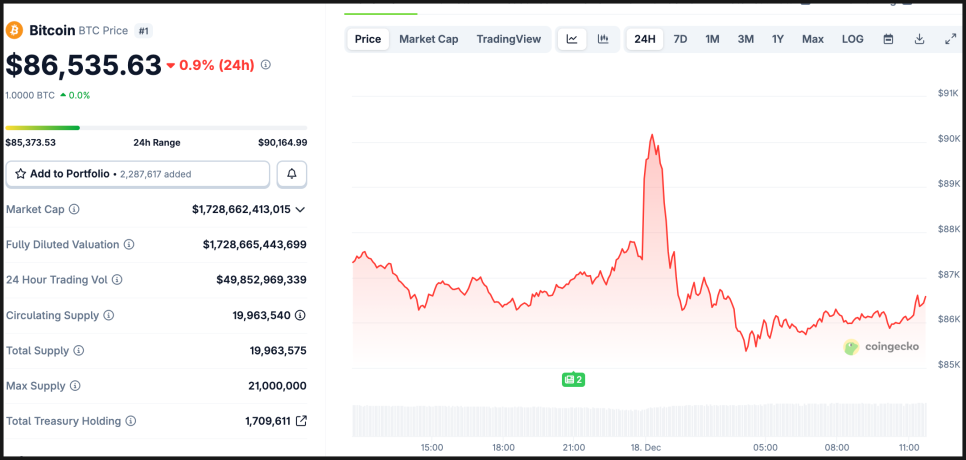Download the chart data
The height and width of the screenshot is (460, 966).
pyautogui.click(x=919, y=39)
